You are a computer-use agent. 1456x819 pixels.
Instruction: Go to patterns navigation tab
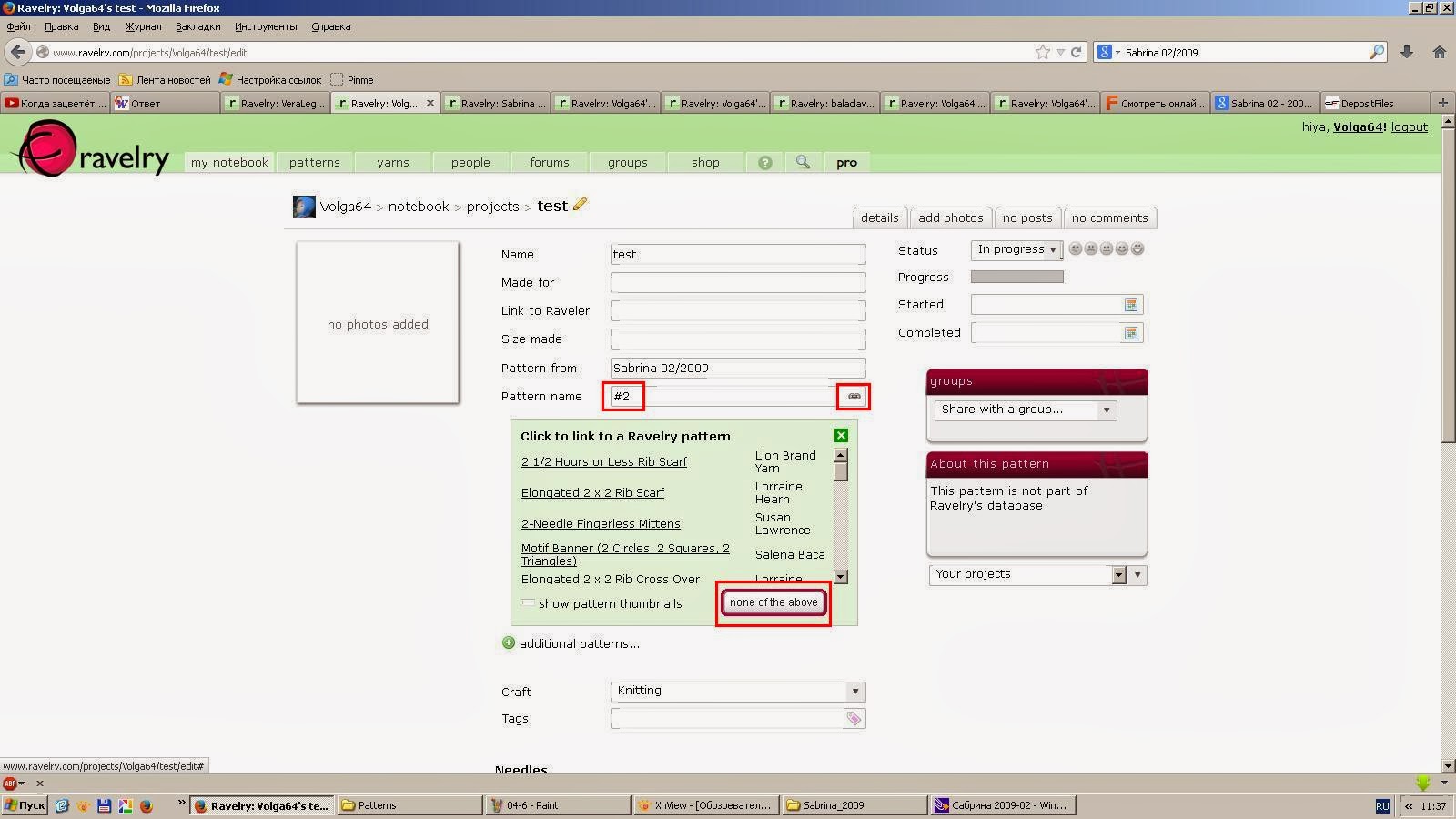[x=314, y=162]
